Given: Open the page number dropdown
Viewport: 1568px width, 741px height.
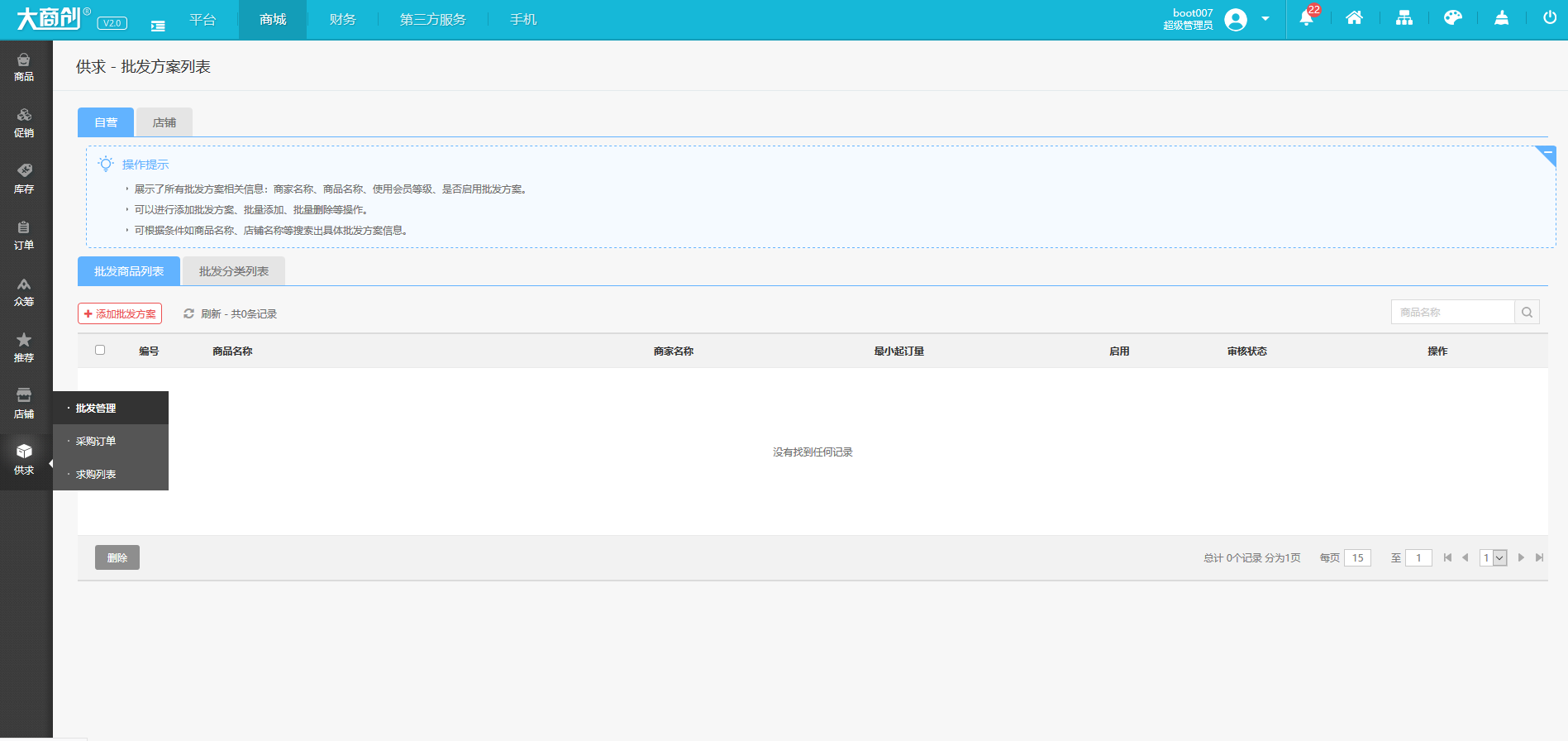Looking at the screenshot, I should click(1493, 557).
